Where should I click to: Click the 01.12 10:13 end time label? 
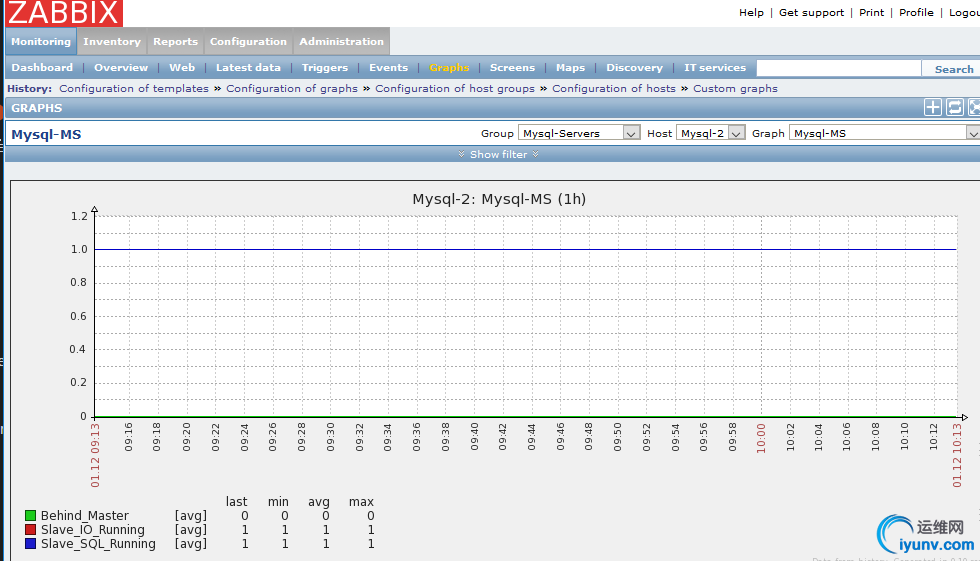click(957, 455)
